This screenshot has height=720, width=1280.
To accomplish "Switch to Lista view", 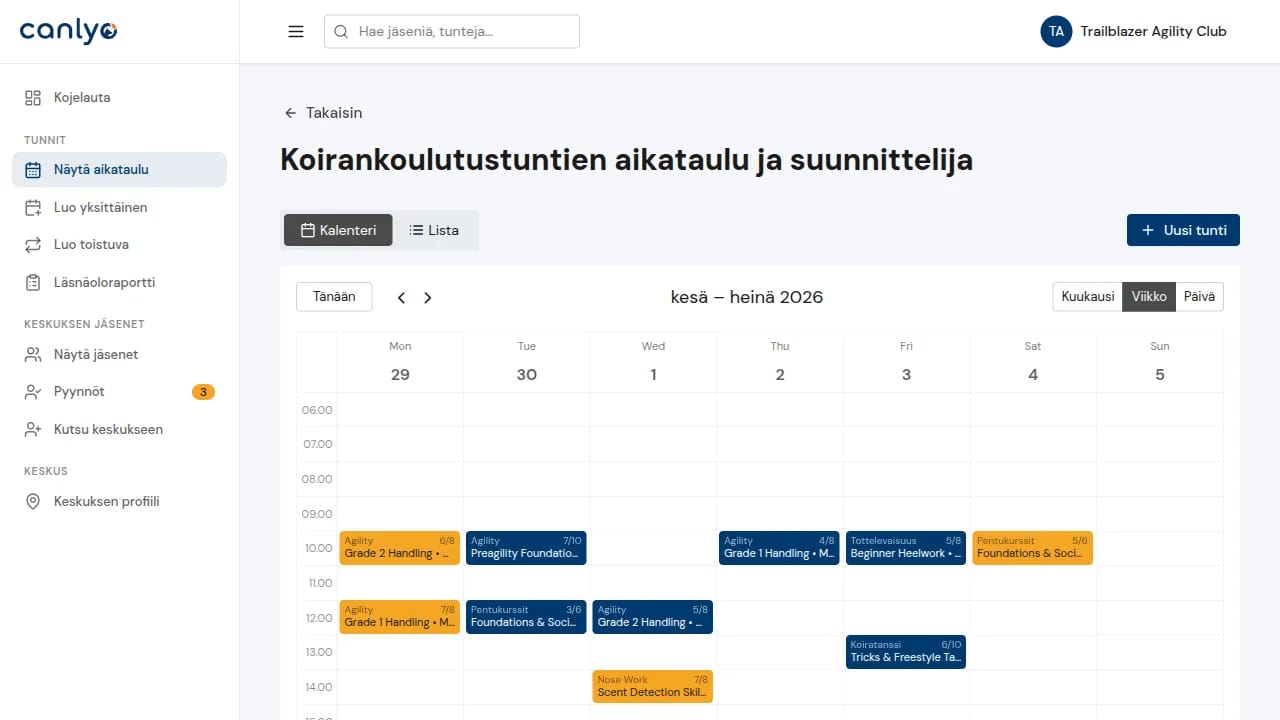I will (434, 230).
